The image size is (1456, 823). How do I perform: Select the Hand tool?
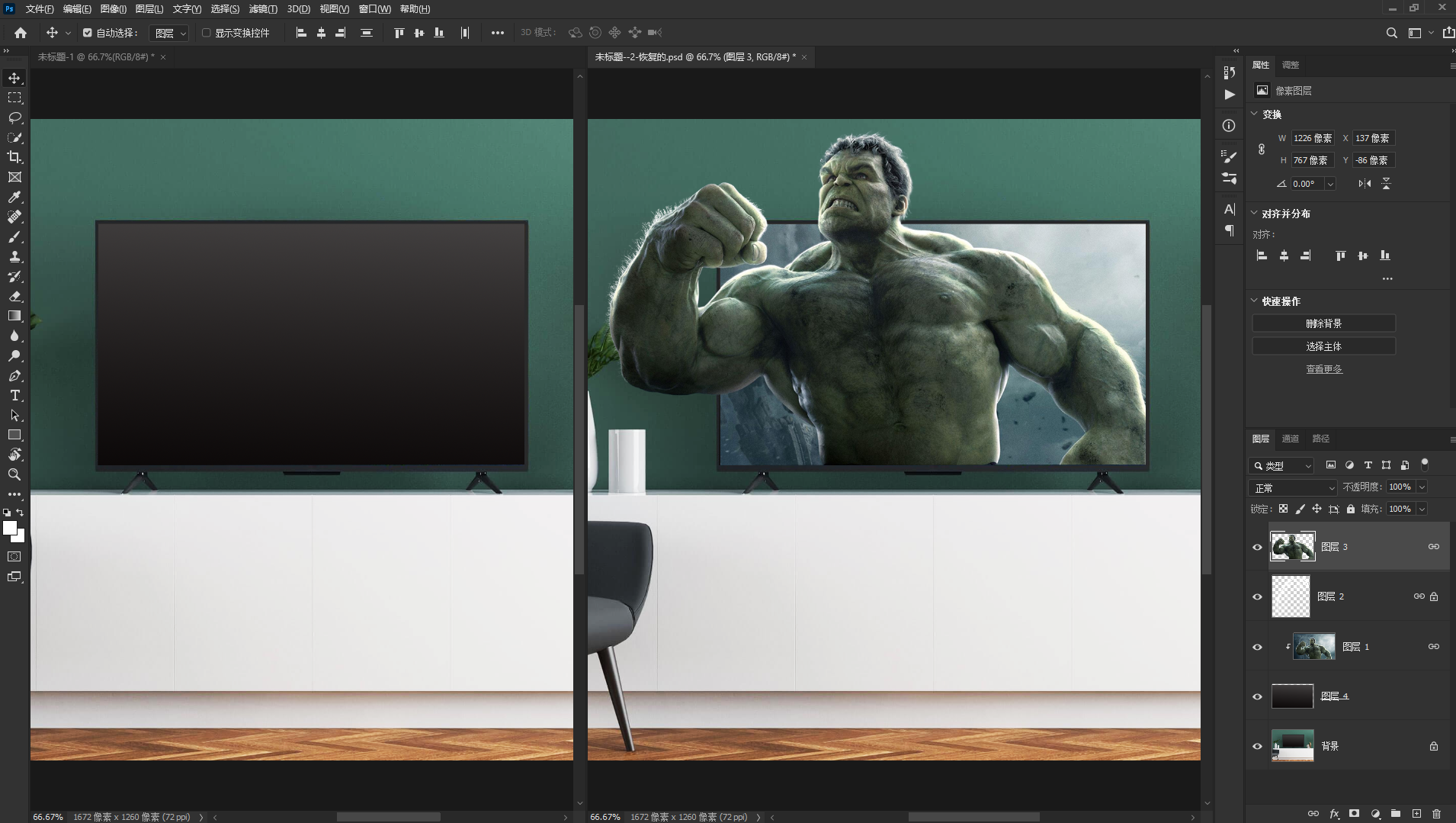(14, 455)
